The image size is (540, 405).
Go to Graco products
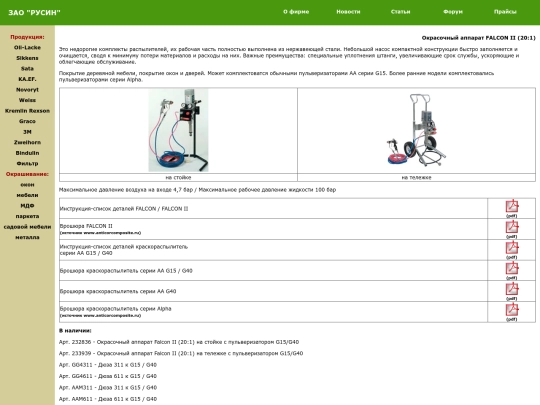pos(27,121)
